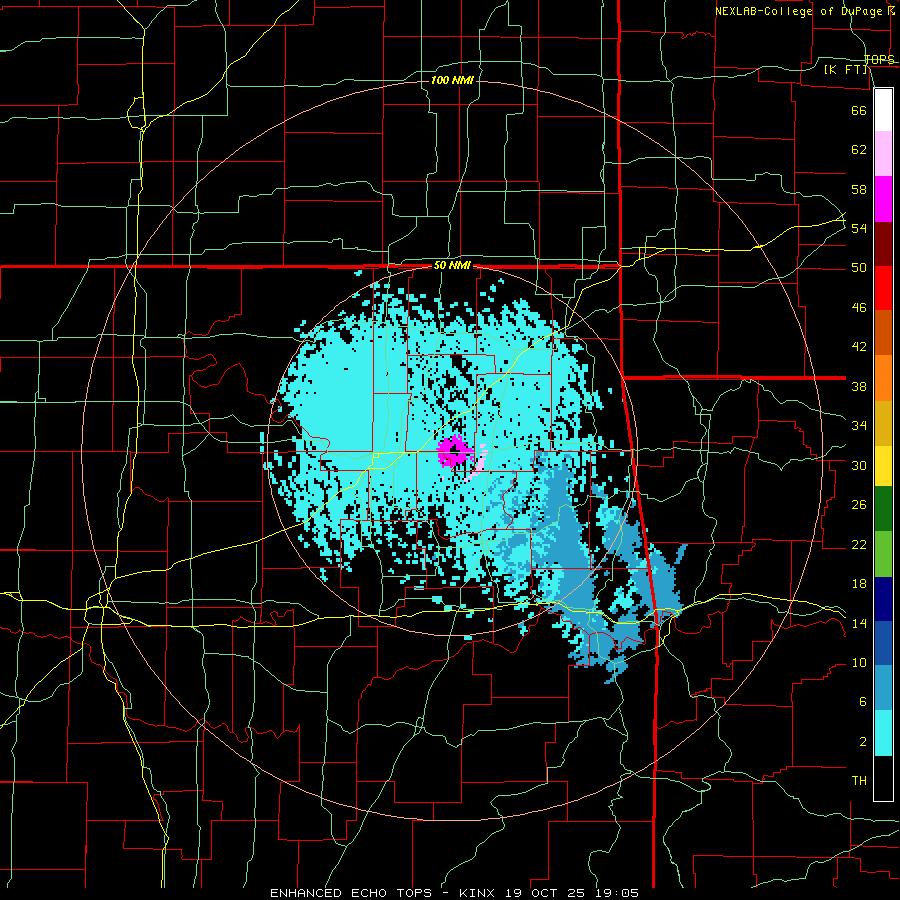Viewport: 900px width, 900px height.
Task: Click the legend value 58
Action: 859,189
